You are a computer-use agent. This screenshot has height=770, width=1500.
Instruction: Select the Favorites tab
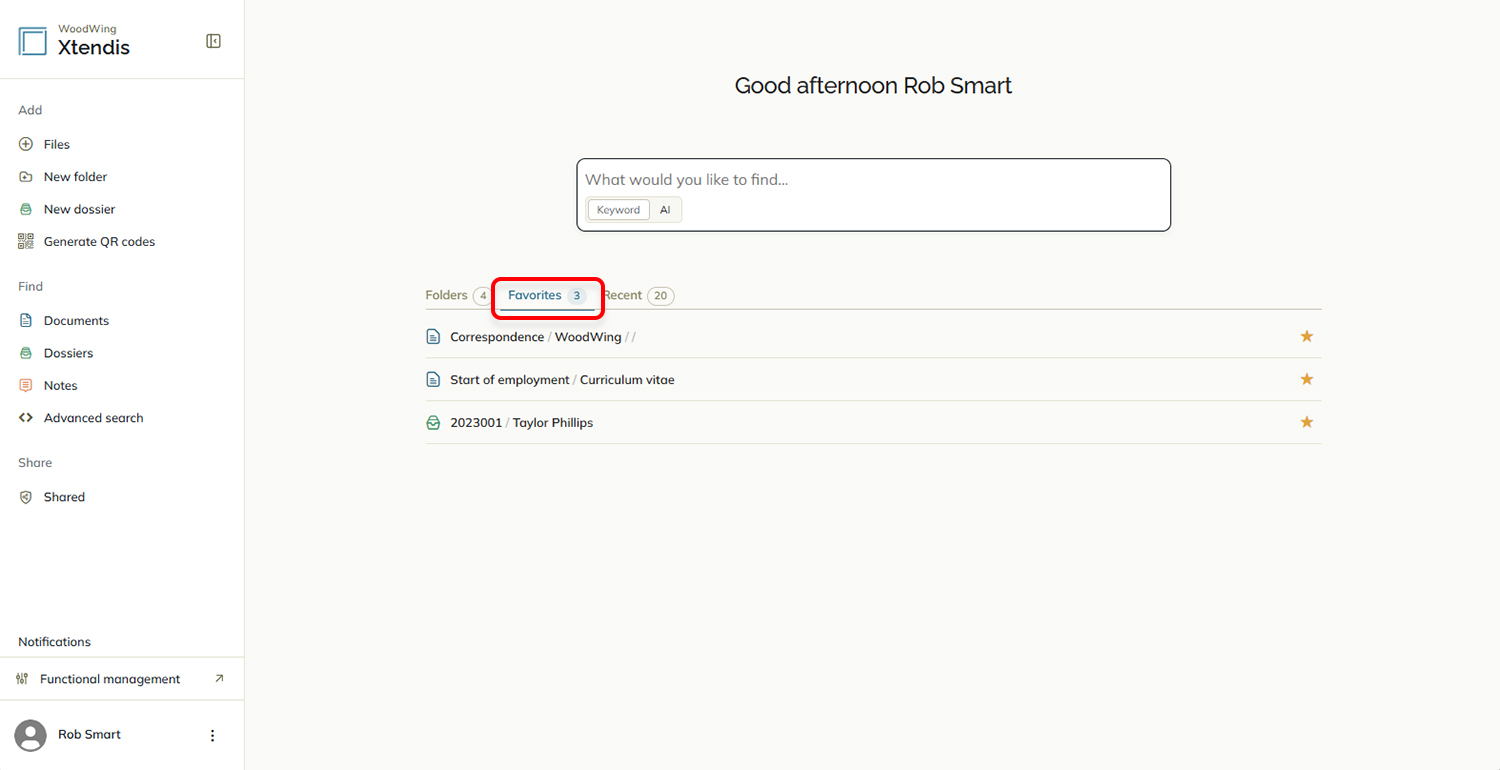click(x=547, y=295)
